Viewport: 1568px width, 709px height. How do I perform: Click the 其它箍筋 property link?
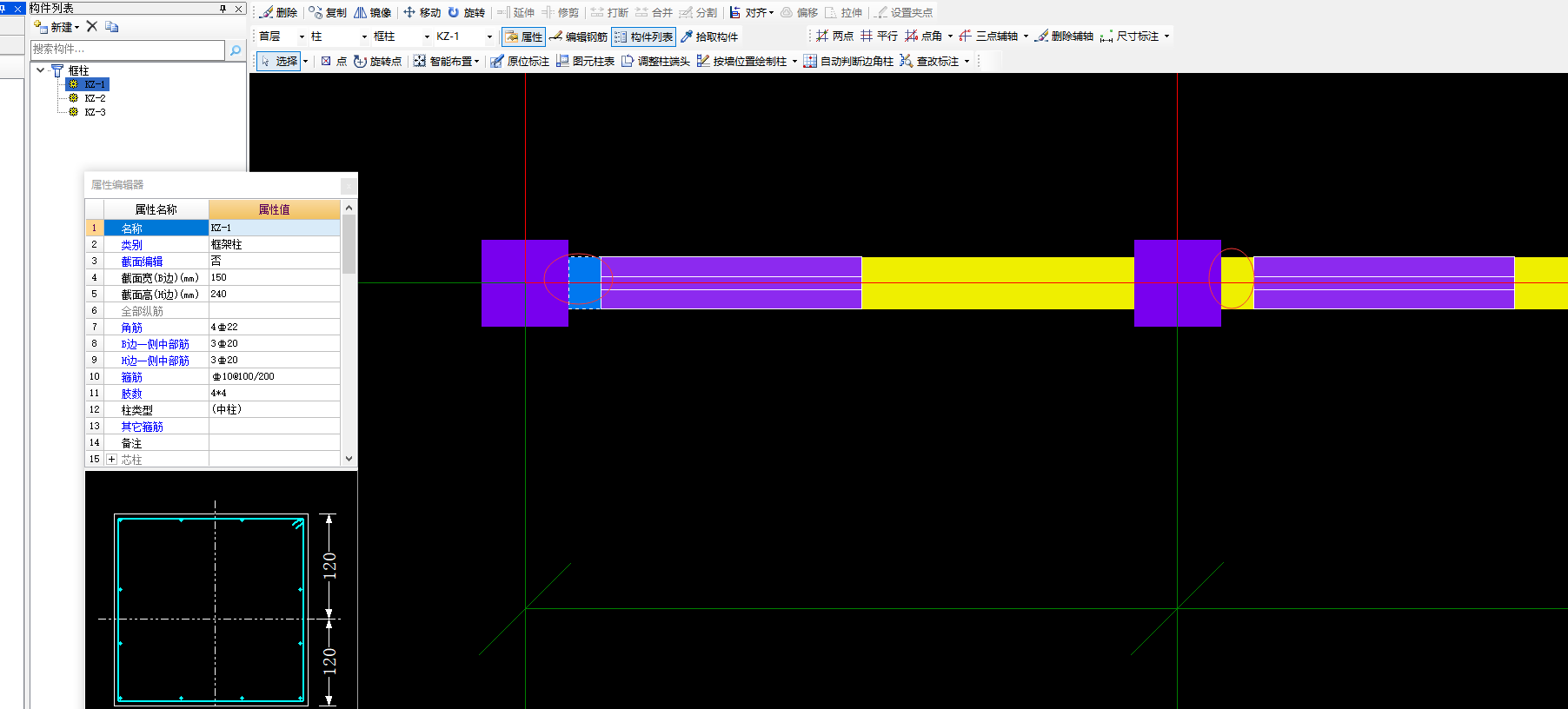pyautogui.click(x=142, y=427)
